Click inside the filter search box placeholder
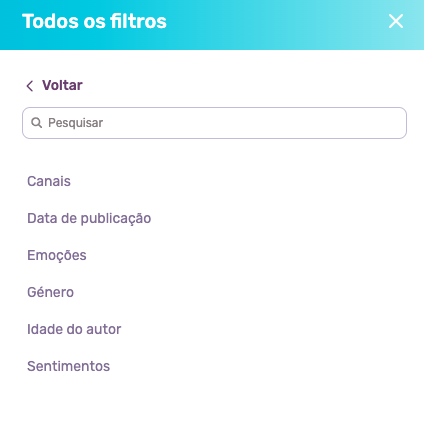The height and width of the screenshot is (421, 424). tap(75, 123)
